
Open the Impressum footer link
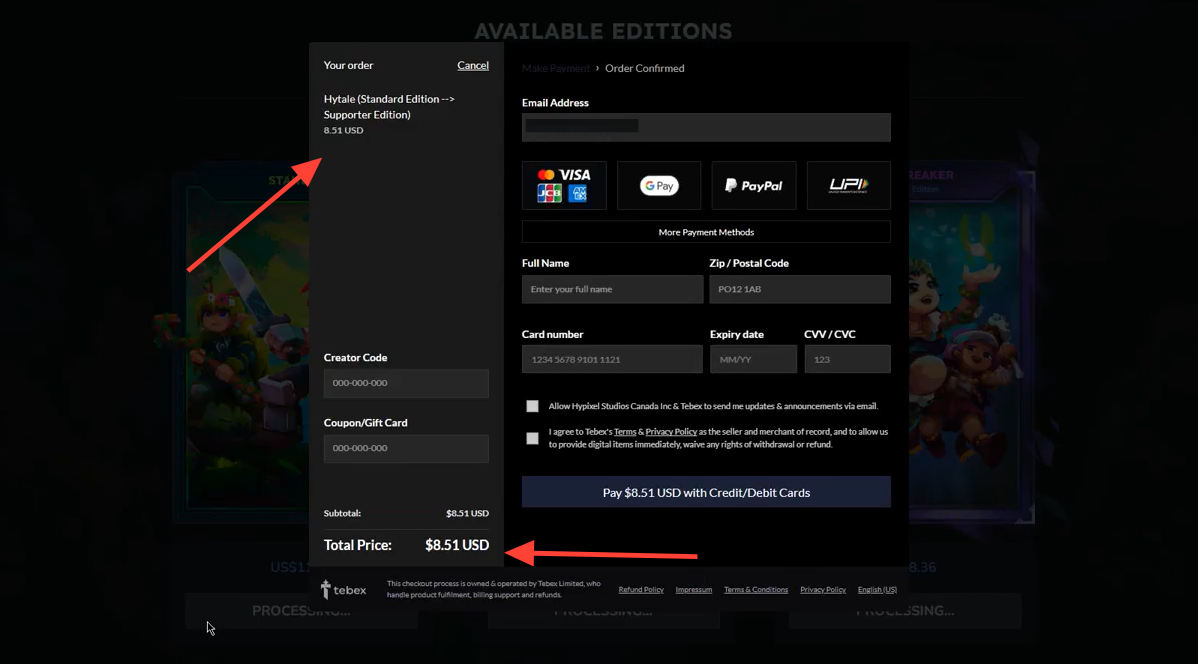tap(694, 590)
